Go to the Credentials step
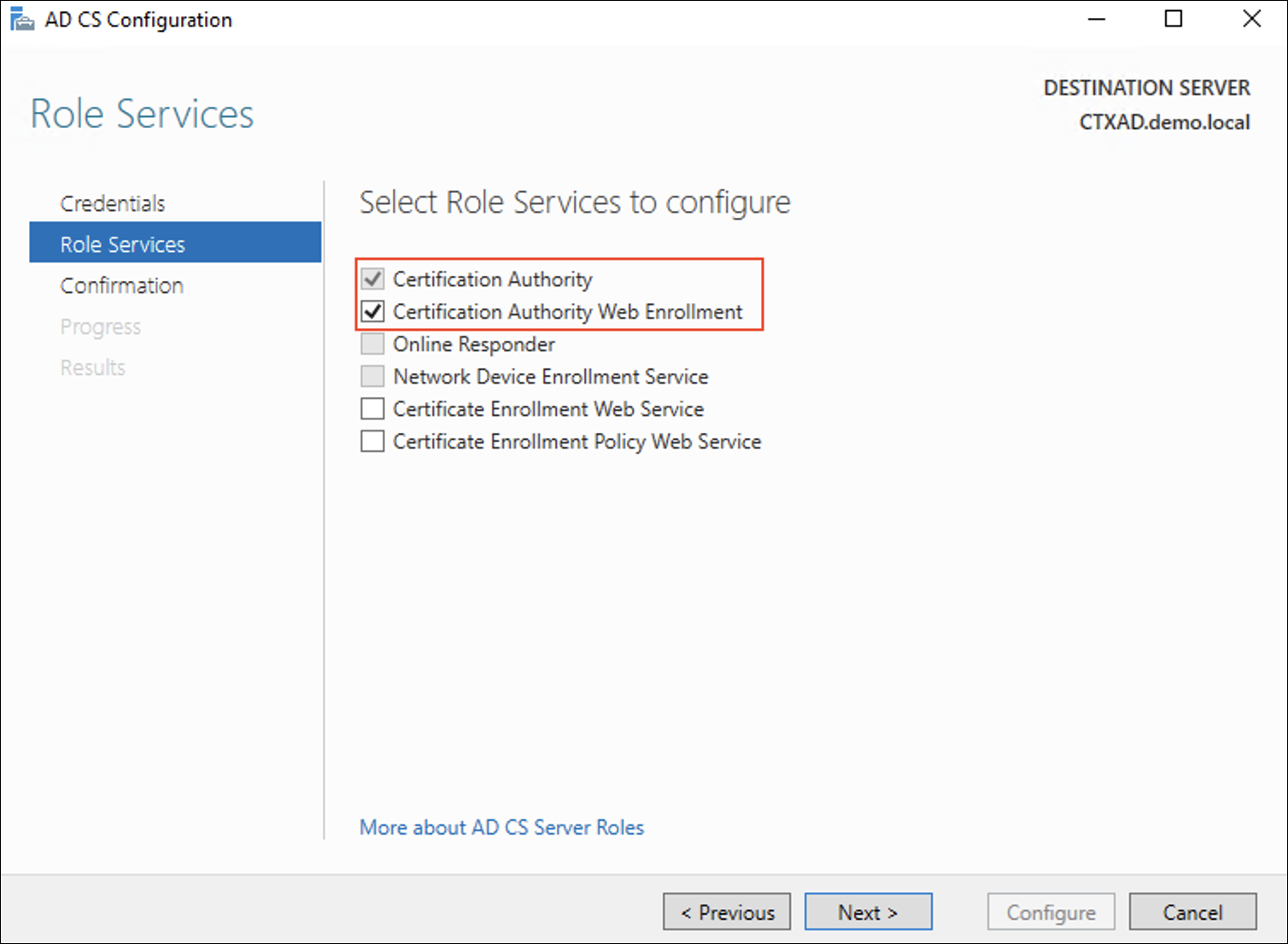 tap(113, 203)
